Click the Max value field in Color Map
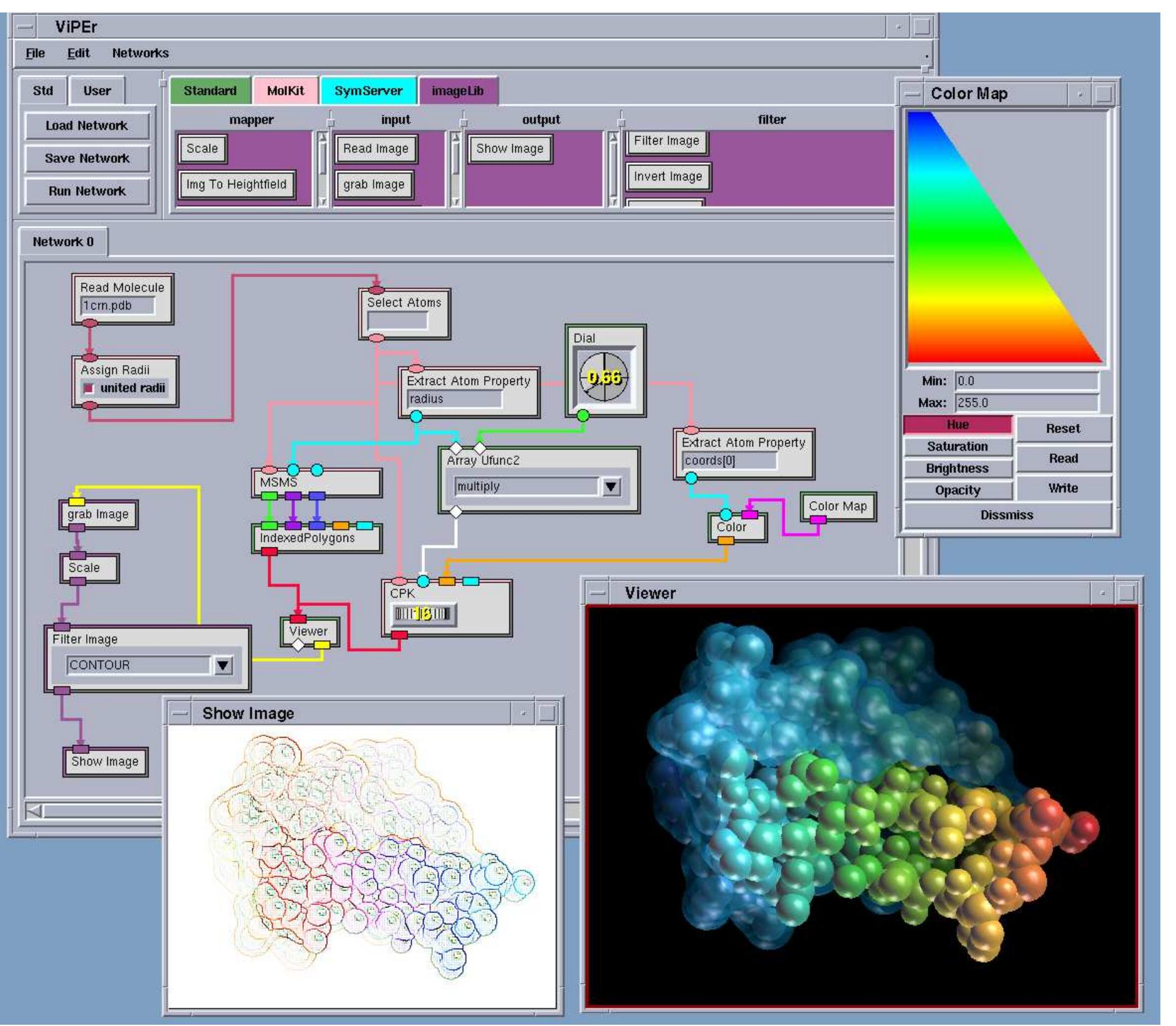 (x=1026, y=403)
